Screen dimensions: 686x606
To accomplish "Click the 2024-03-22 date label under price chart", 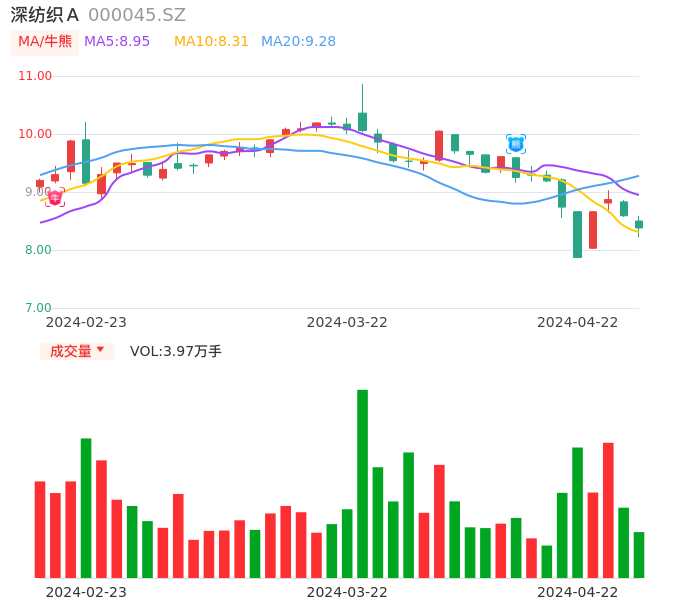I will click(x=347, y=322).
